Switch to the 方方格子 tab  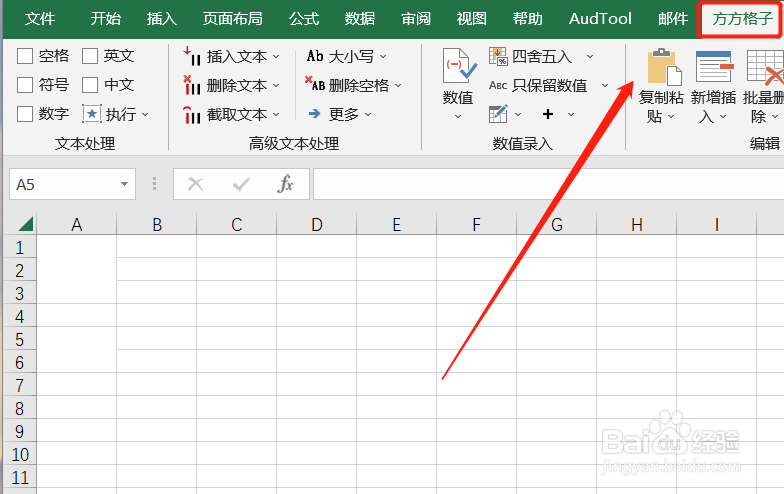click(x=742, y=19)
